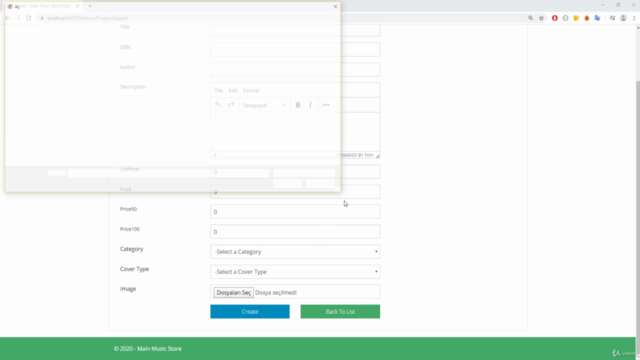Click the Category label text
Screen dimensions: 640x360
(x=131, y=249)
